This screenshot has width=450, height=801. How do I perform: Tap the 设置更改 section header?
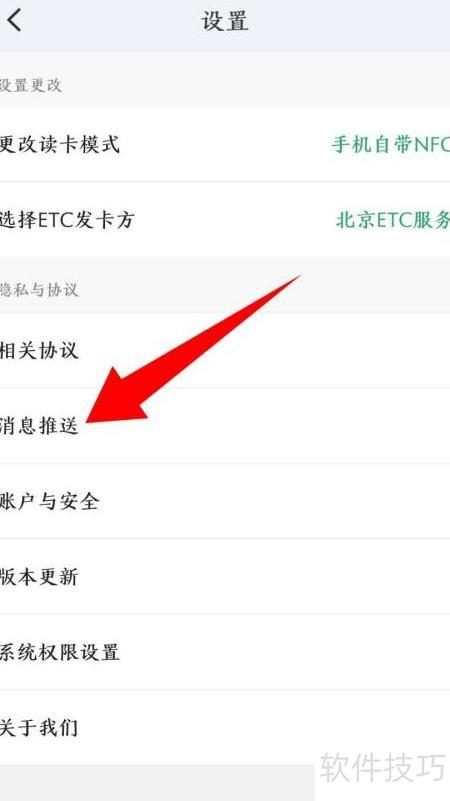pos(31,85)
